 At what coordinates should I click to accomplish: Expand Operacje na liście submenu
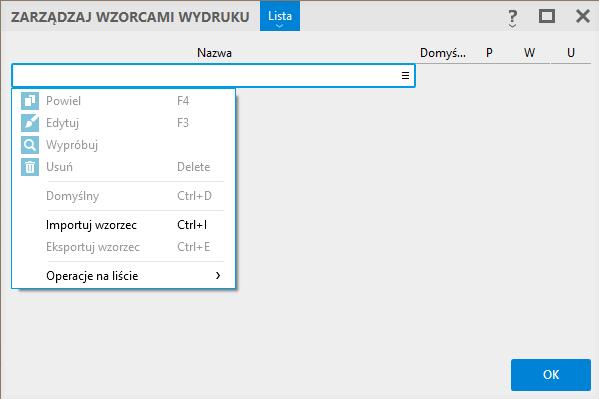(124, 276)
